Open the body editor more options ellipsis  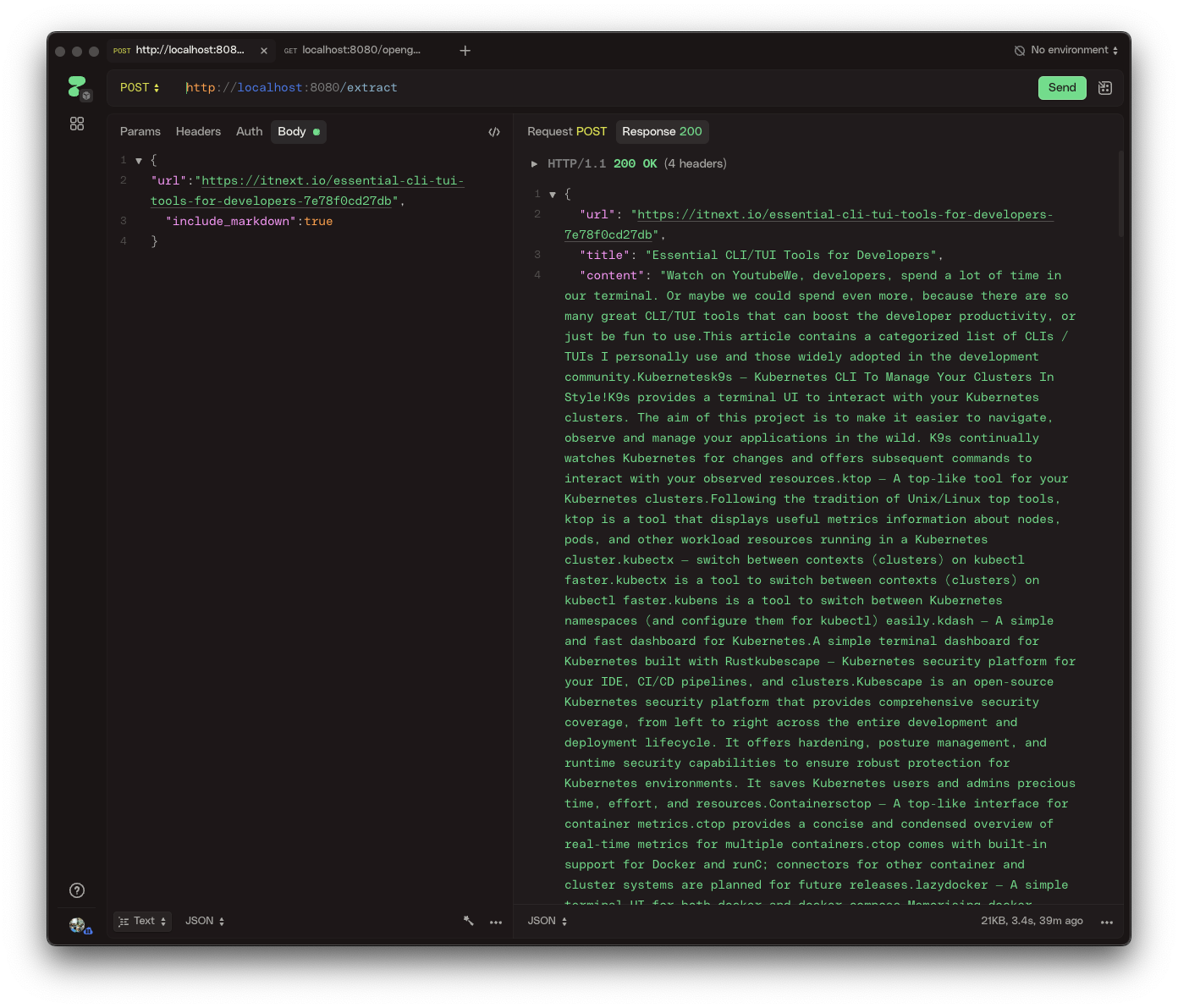pyautogui.click(x=496, y=923)
